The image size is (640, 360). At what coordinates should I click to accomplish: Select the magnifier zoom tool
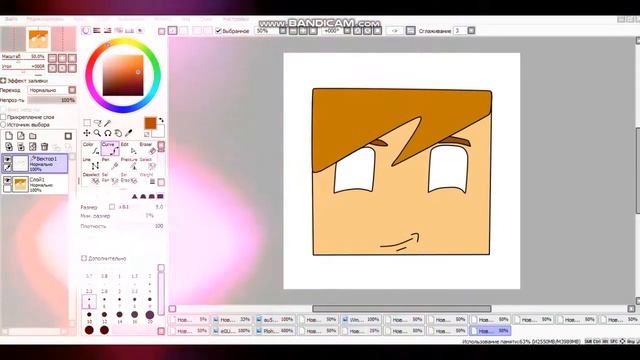[x=97, y=133]
